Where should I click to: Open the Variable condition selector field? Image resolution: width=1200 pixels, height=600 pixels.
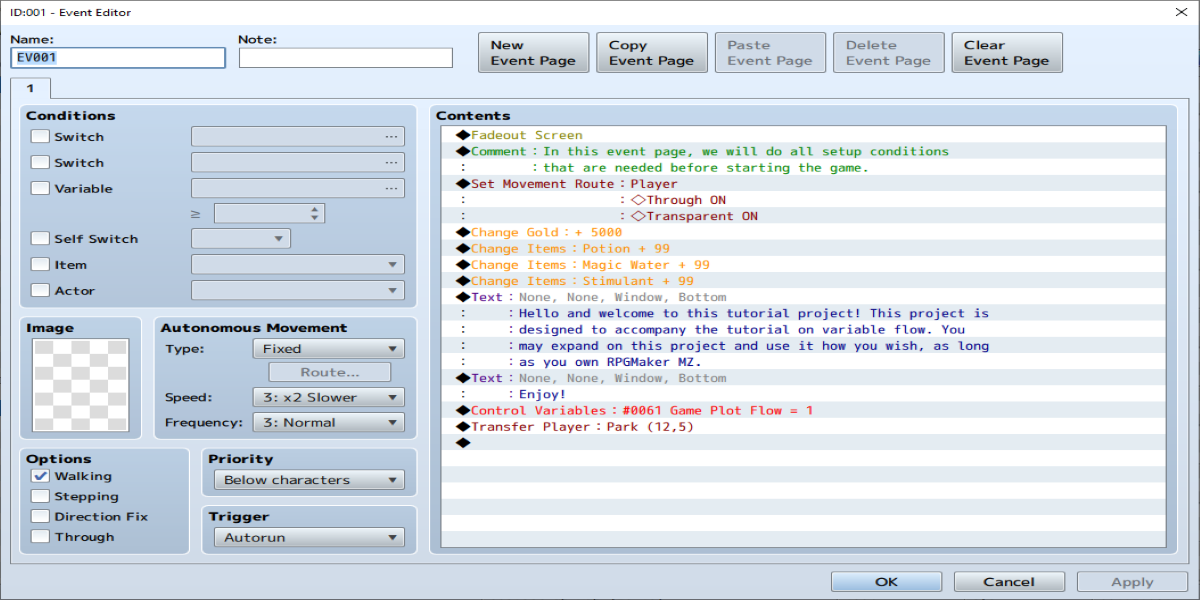pyautogui.click(x=298, y=188)
